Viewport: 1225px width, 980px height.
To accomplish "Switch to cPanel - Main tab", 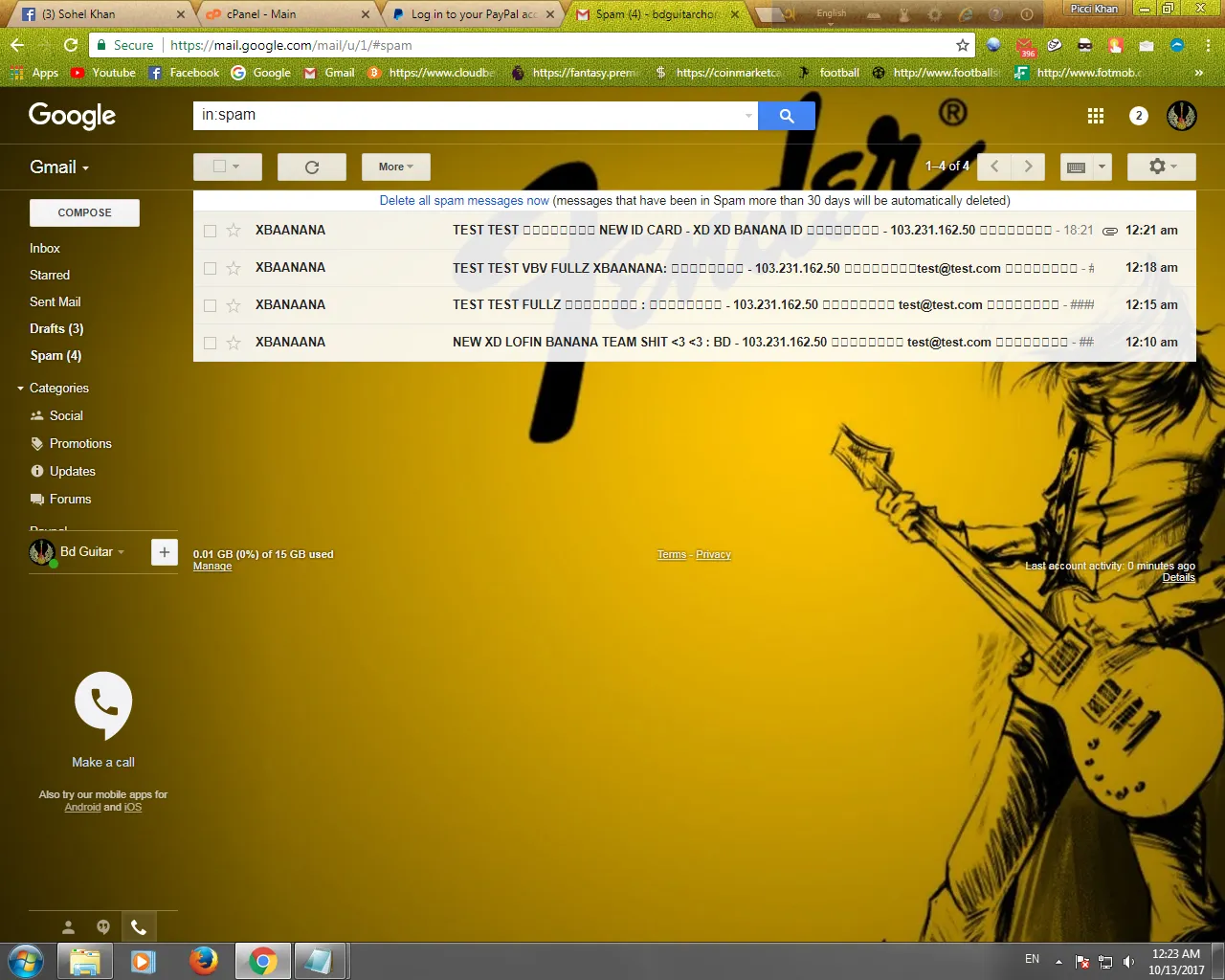I will [287, 14].
